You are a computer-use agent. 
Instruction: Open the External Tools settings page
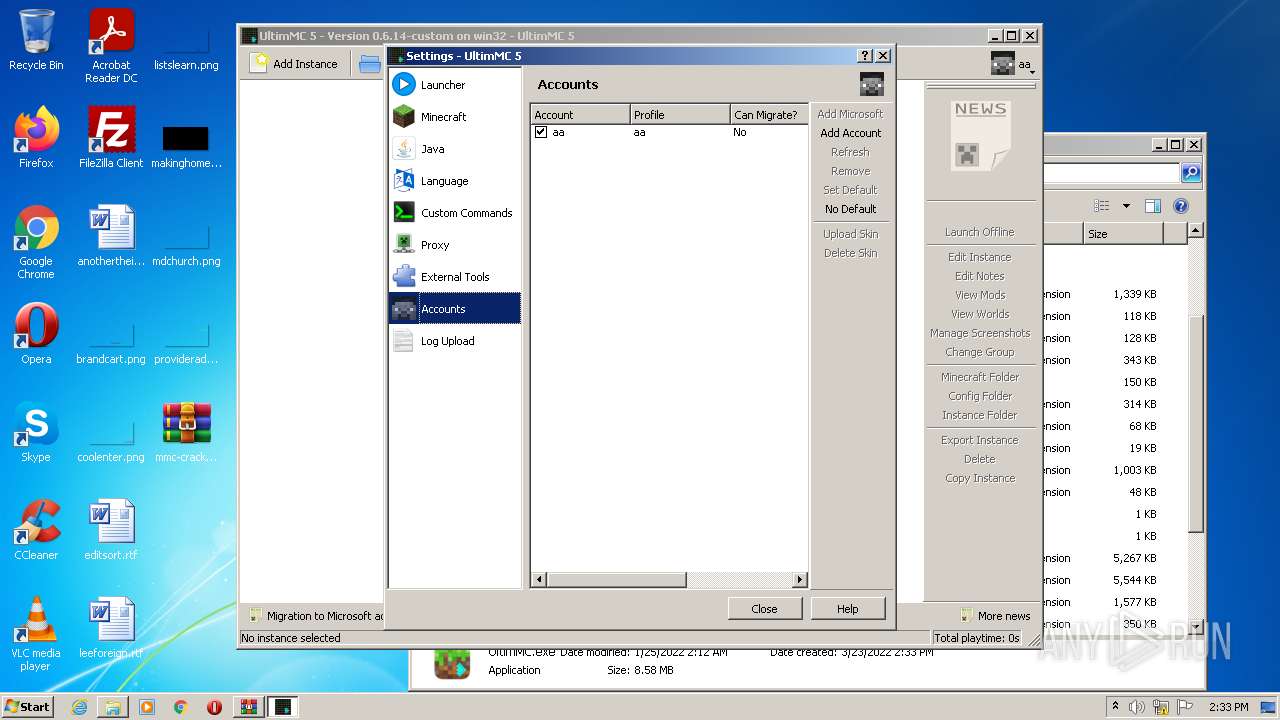454,277
